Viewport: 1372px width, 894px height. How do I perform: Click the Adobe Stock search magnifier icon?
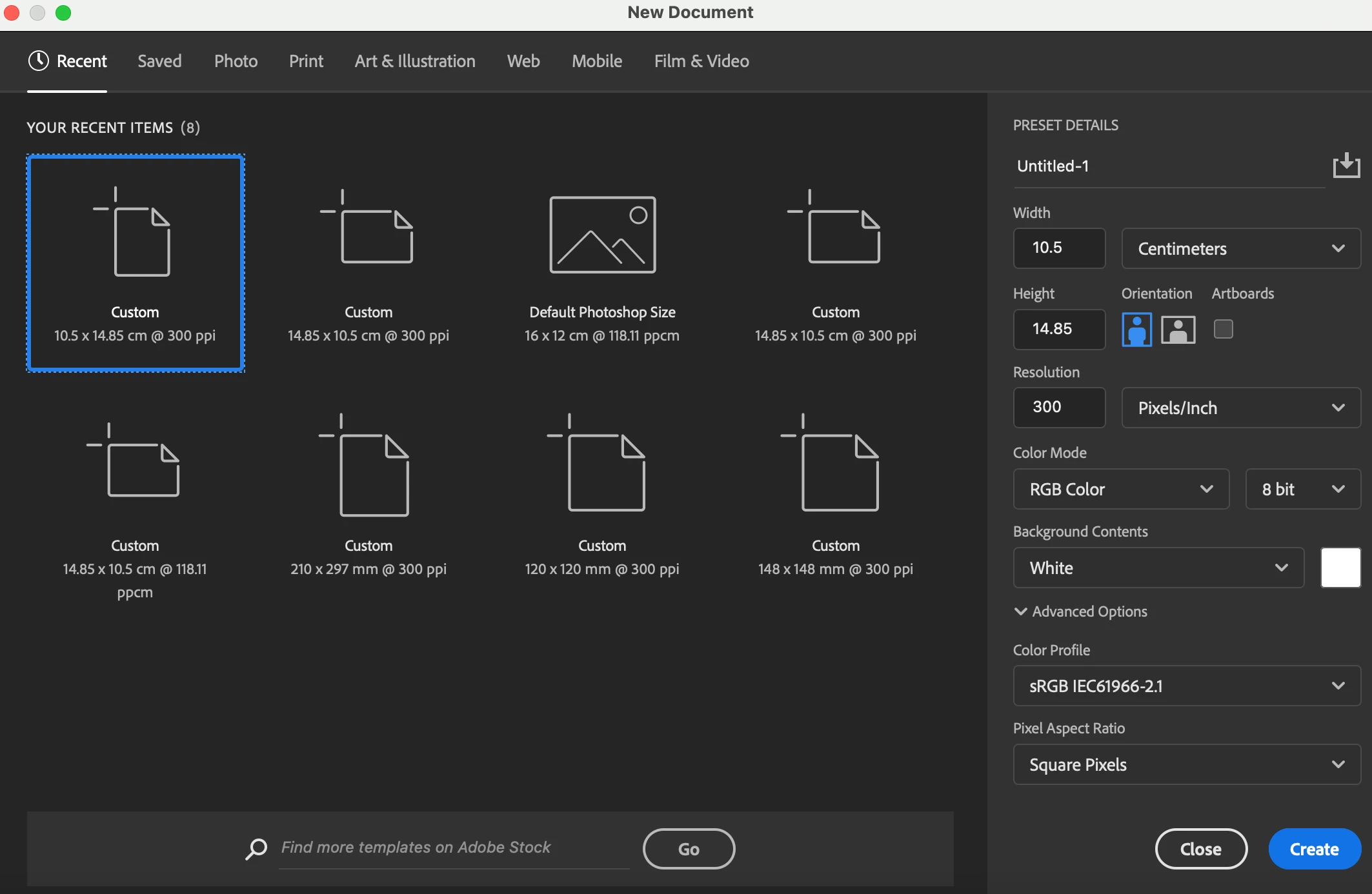pos(256,848)
